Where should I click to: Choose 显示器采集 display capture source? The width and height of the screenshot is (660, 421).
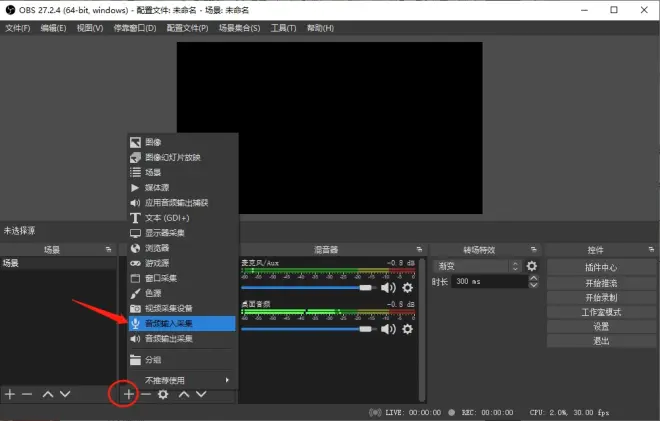[182, 233]
